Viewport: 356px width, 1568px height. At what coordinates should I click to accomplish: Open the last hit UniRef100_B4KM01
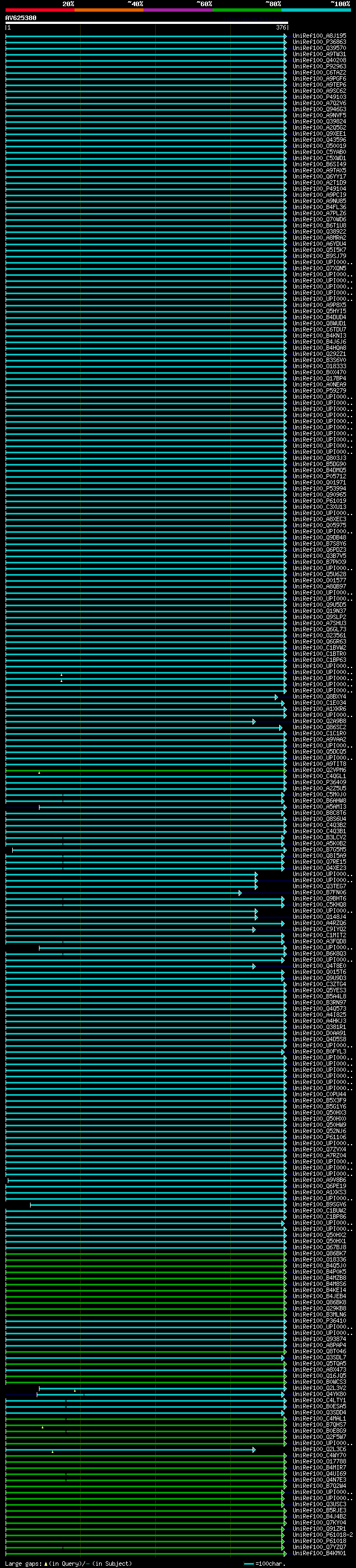319,1554
